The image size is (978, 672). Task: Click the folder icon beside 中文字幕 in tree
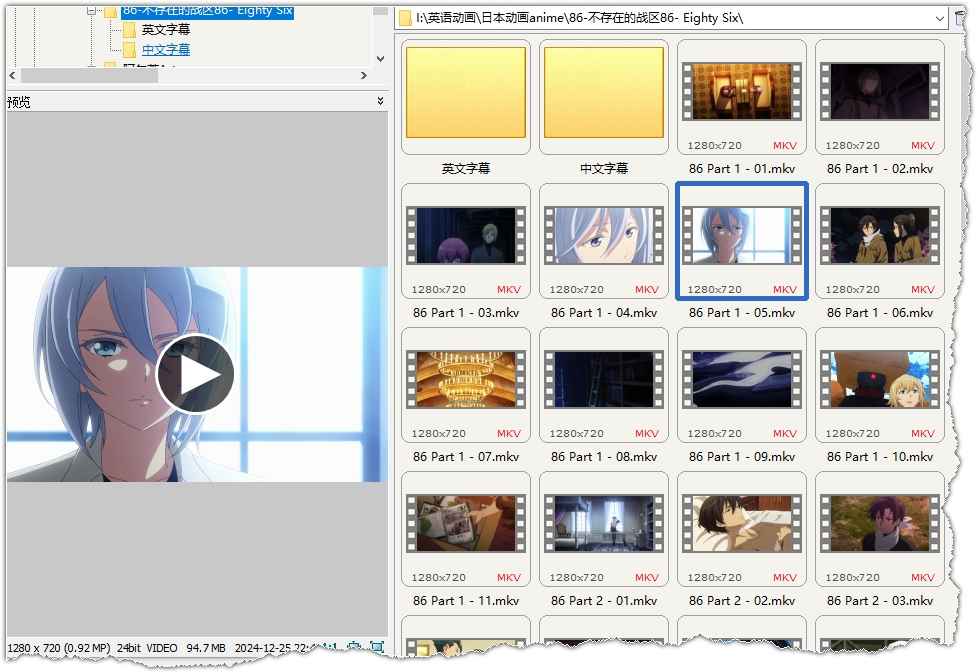129,49
